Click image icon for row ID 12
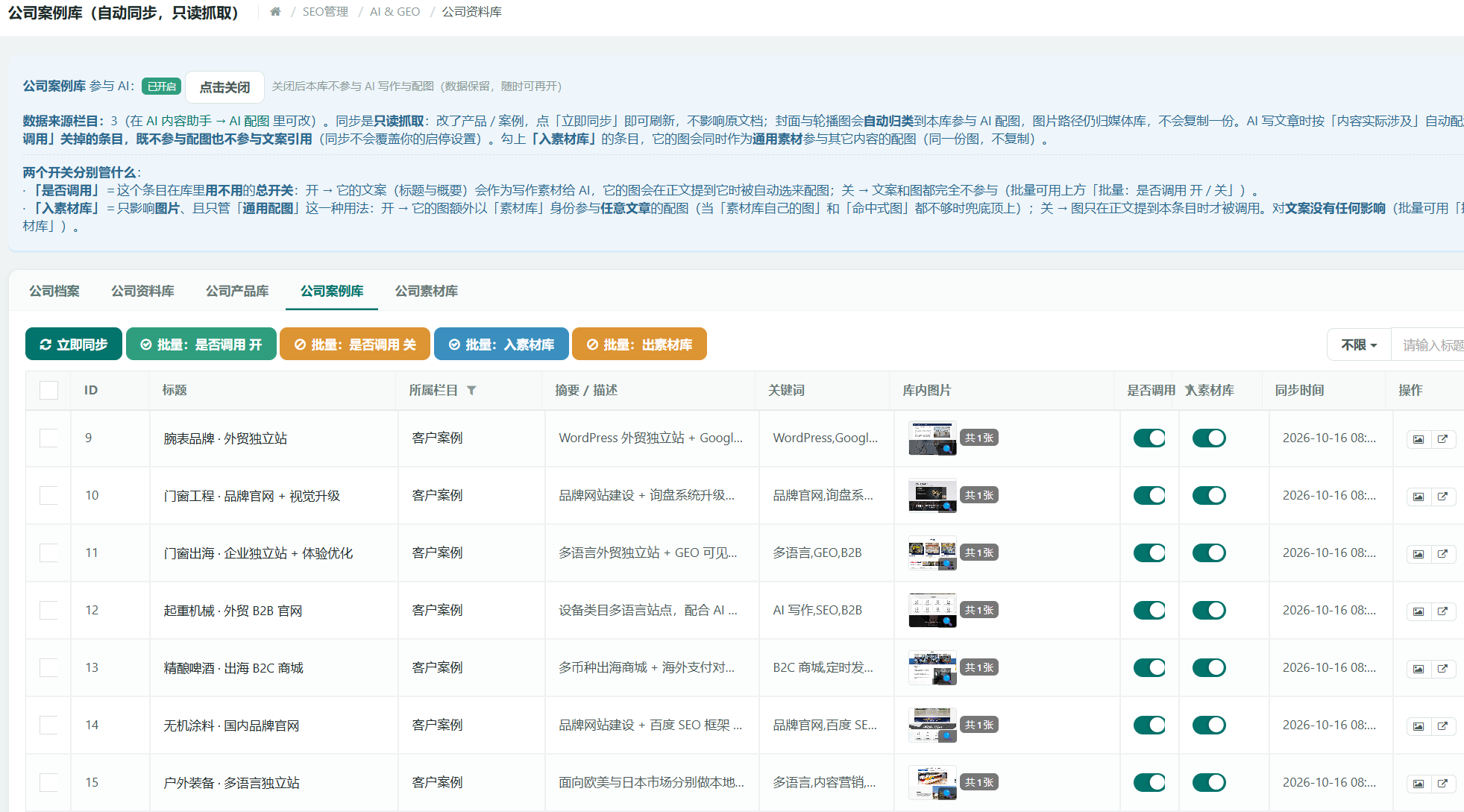Screen dimensions: 1464x812 pyautogui.click(x=1419, y=611)
